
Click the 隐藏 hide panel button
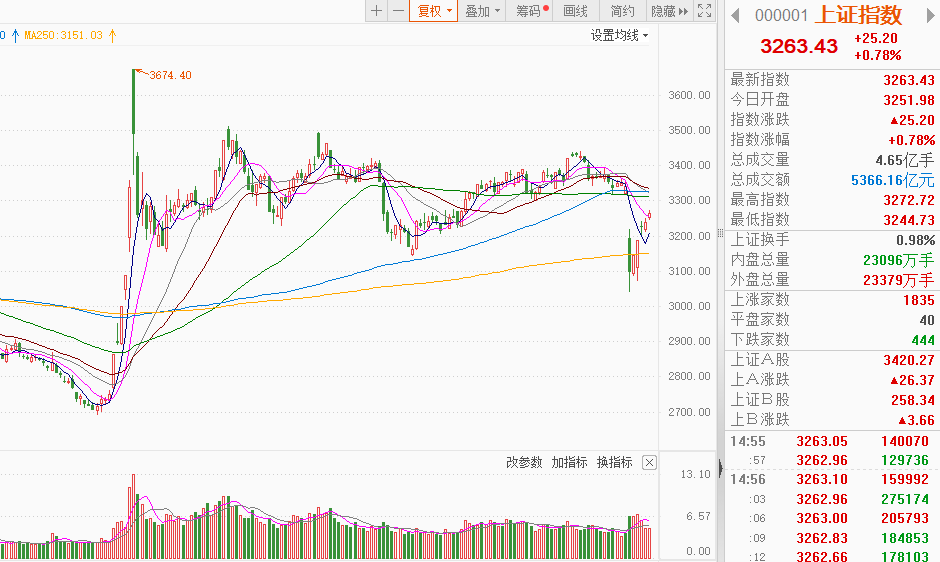pyautogui.click(x=669, y=11)
